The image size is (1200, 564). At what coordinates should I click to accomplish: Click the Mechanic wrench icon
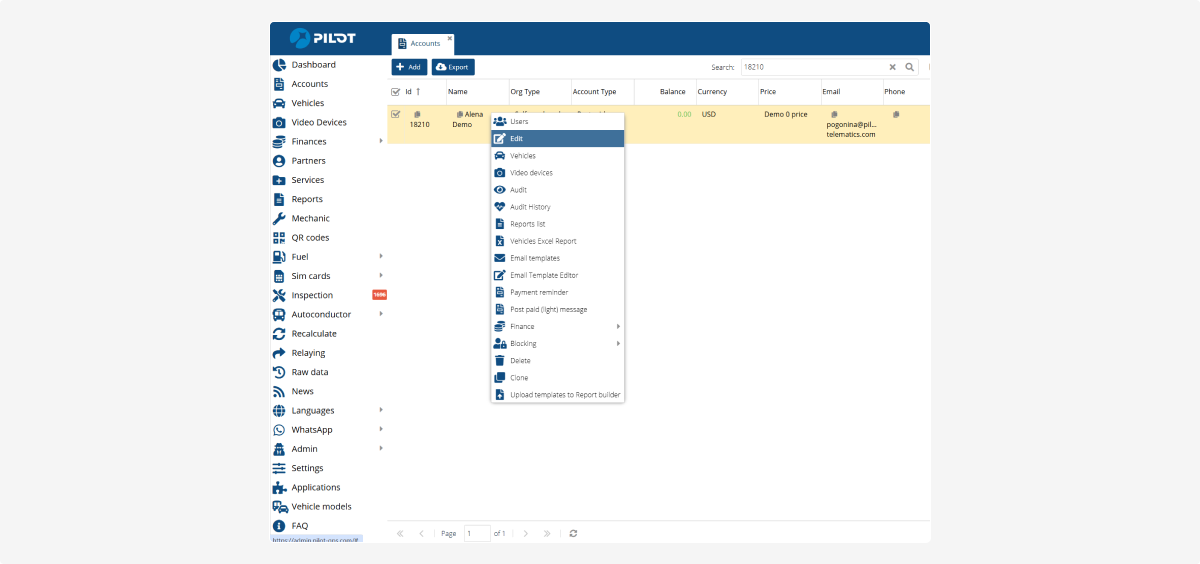(279, 219)
